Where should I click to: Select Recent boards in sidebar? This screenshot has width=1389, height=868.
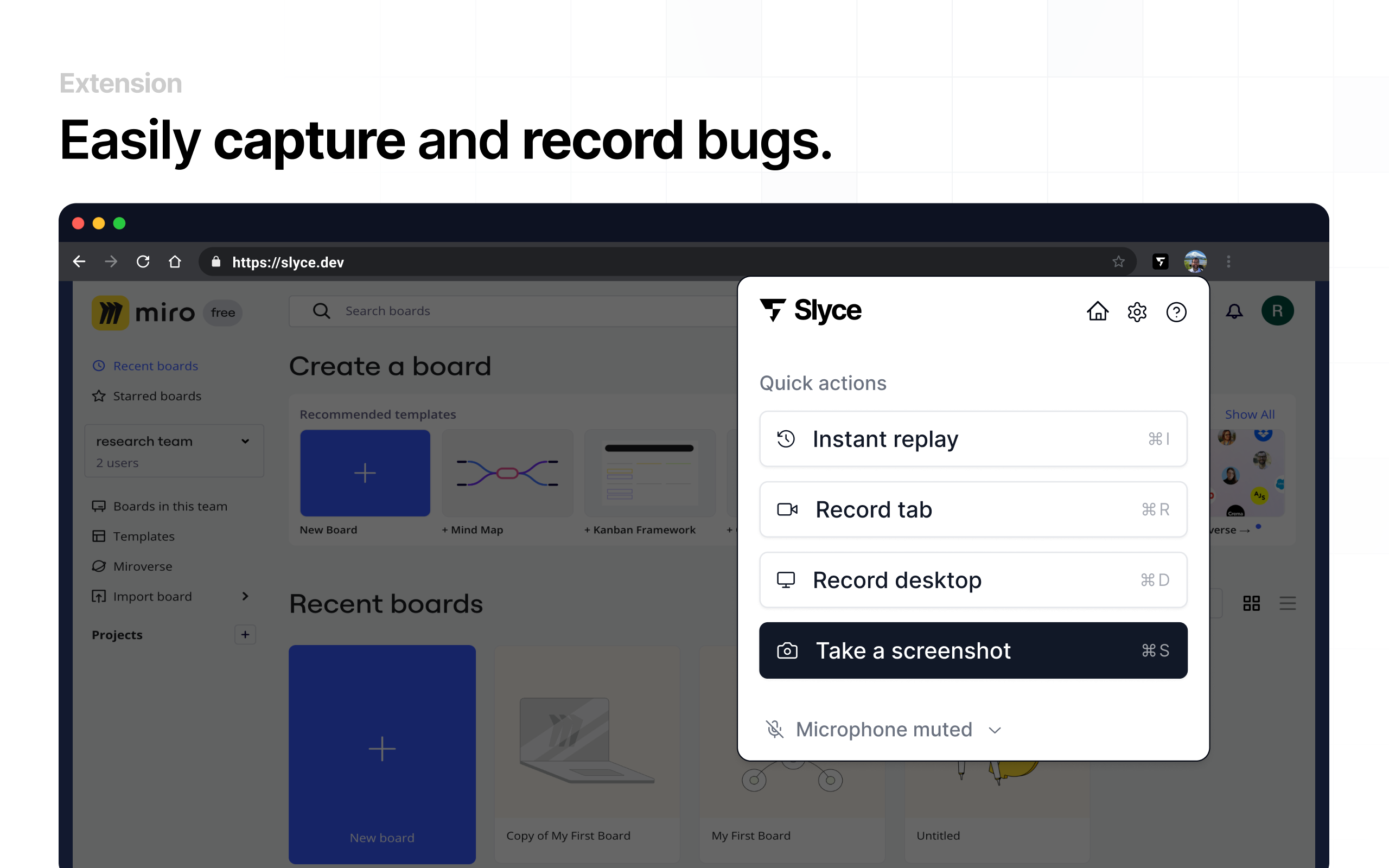(155, 366)
